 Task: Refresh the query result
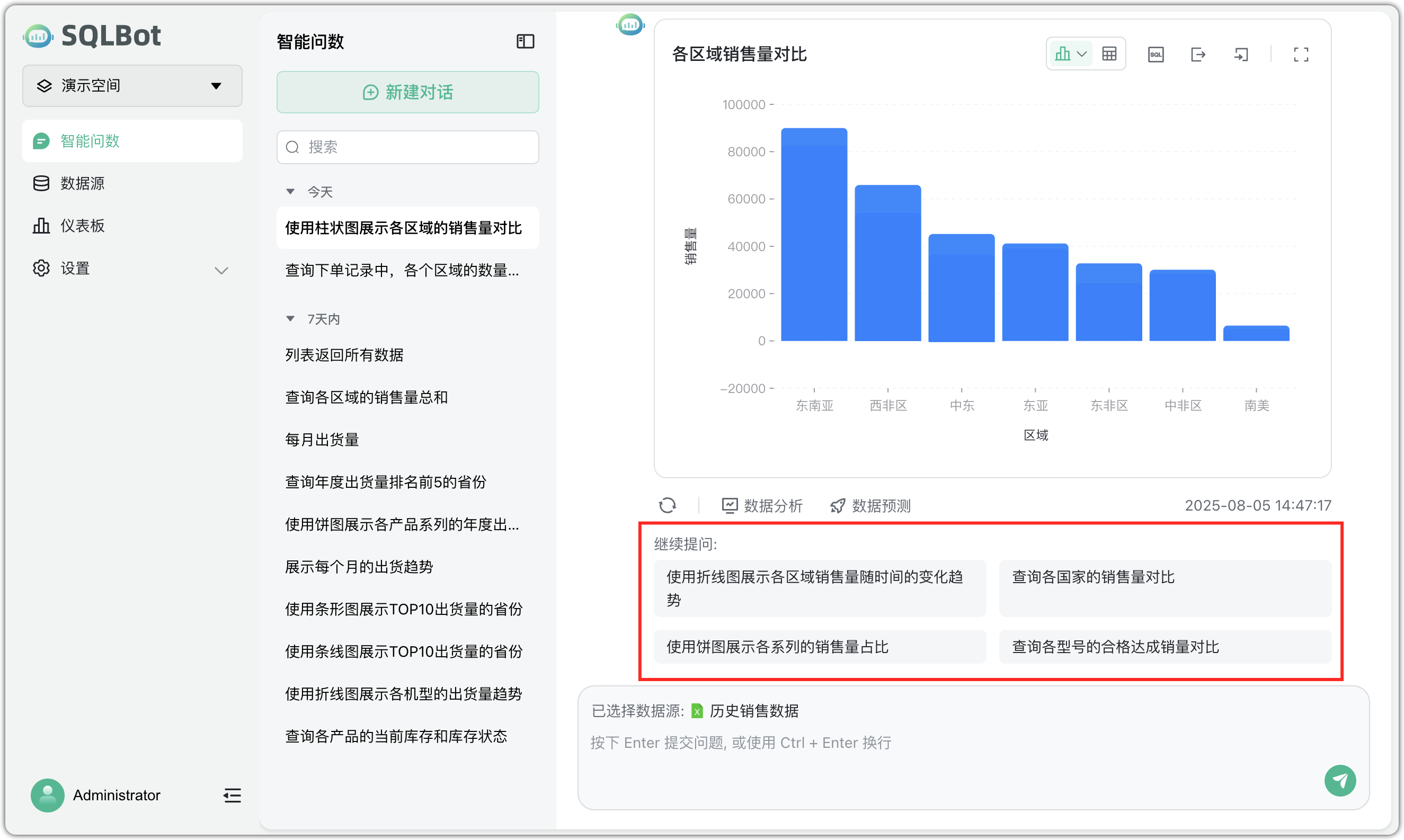click(668, 505)
